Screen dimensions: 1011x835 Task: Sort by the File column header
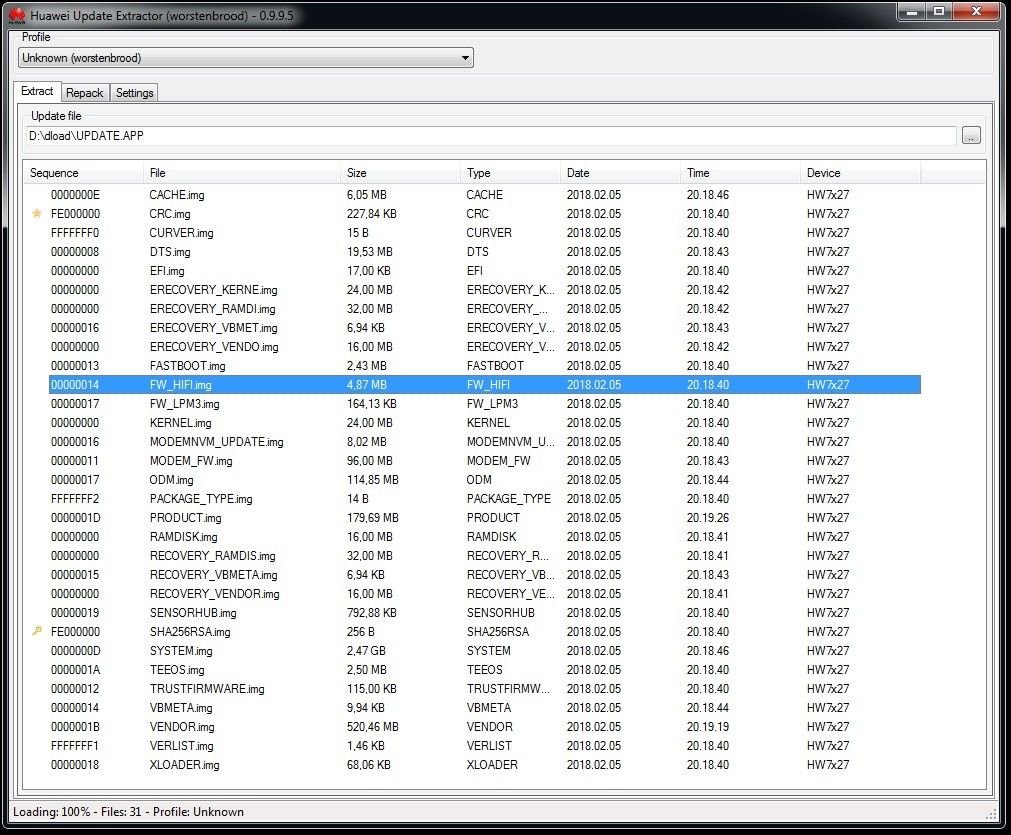click(242, 173)
